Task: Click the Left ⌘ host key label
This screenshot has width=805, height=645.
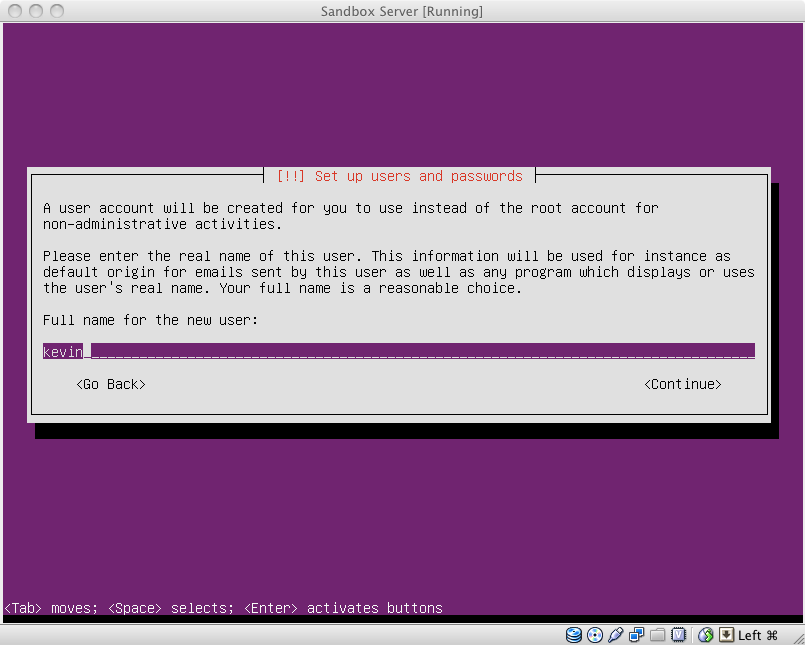Action: [x=758, y=636]
